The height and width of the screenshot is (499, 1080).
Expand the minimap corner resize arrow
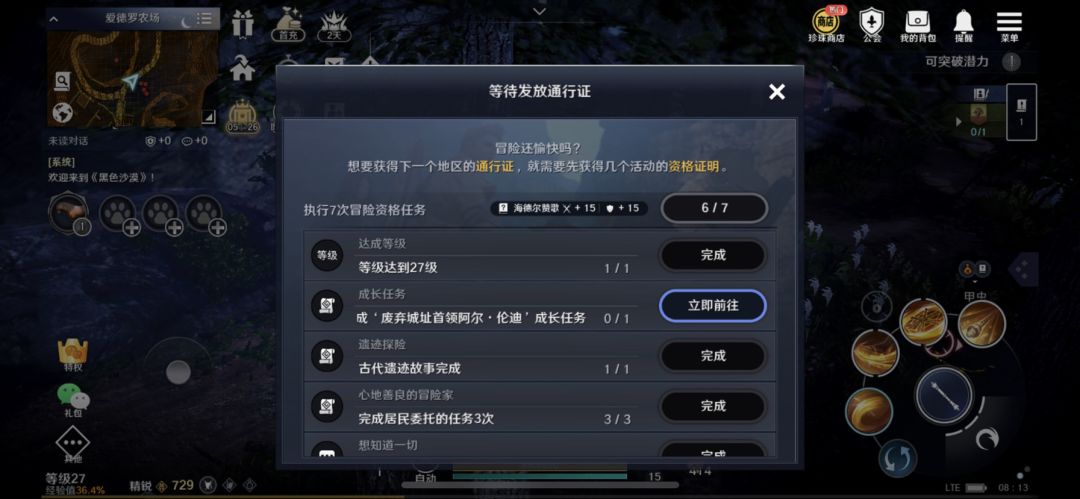coord(208,118)
